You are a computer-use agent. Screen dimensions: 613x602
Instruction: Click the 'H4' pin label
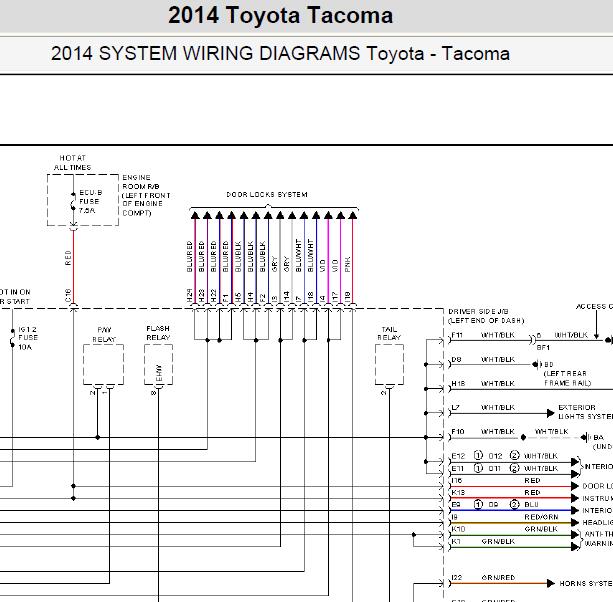pos(251,297)
